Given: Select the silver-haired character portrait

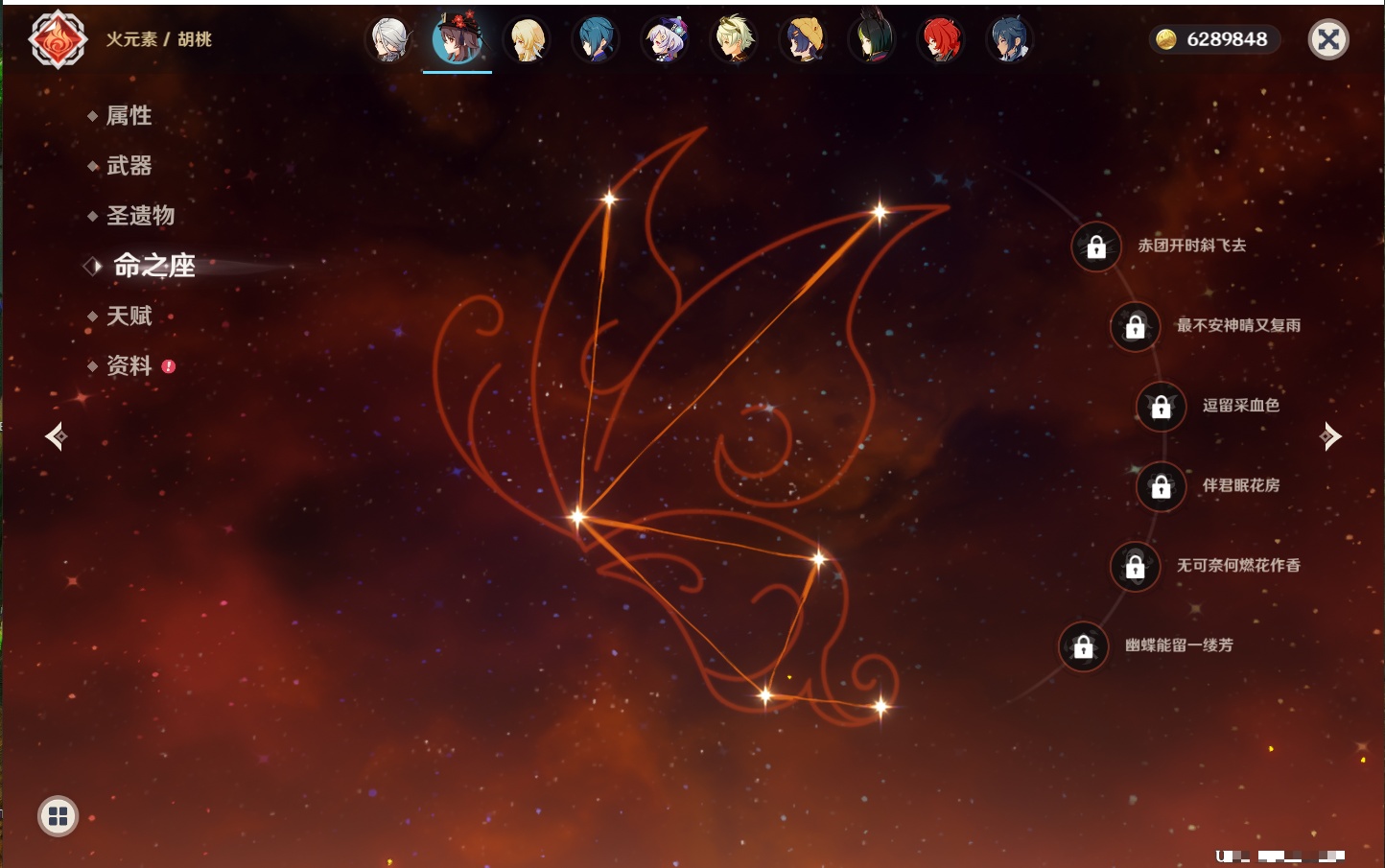Looking at the screenshot, I should coord(388,40).
